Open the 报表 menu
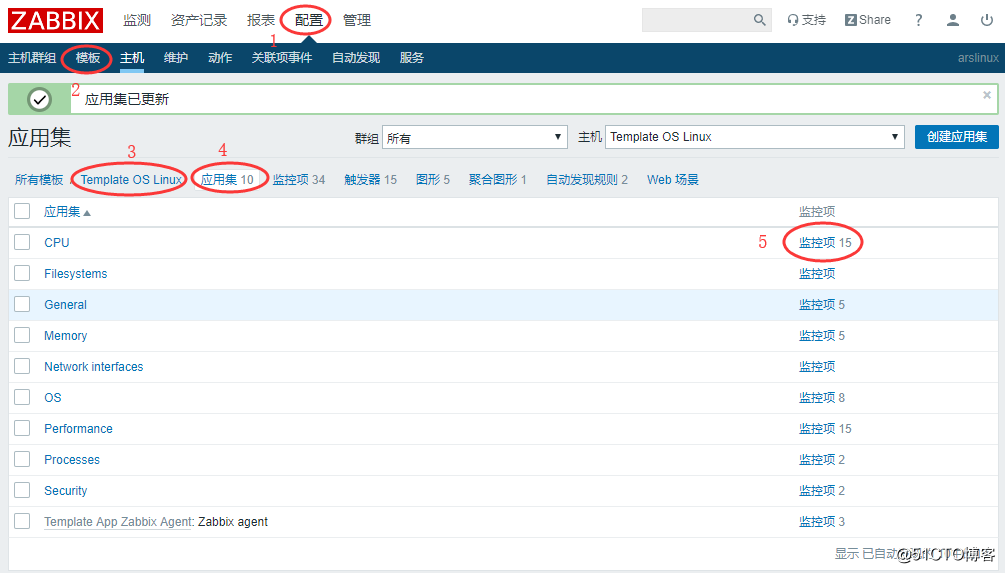This screenshot has height=573, width=1005. click(260, 21)
